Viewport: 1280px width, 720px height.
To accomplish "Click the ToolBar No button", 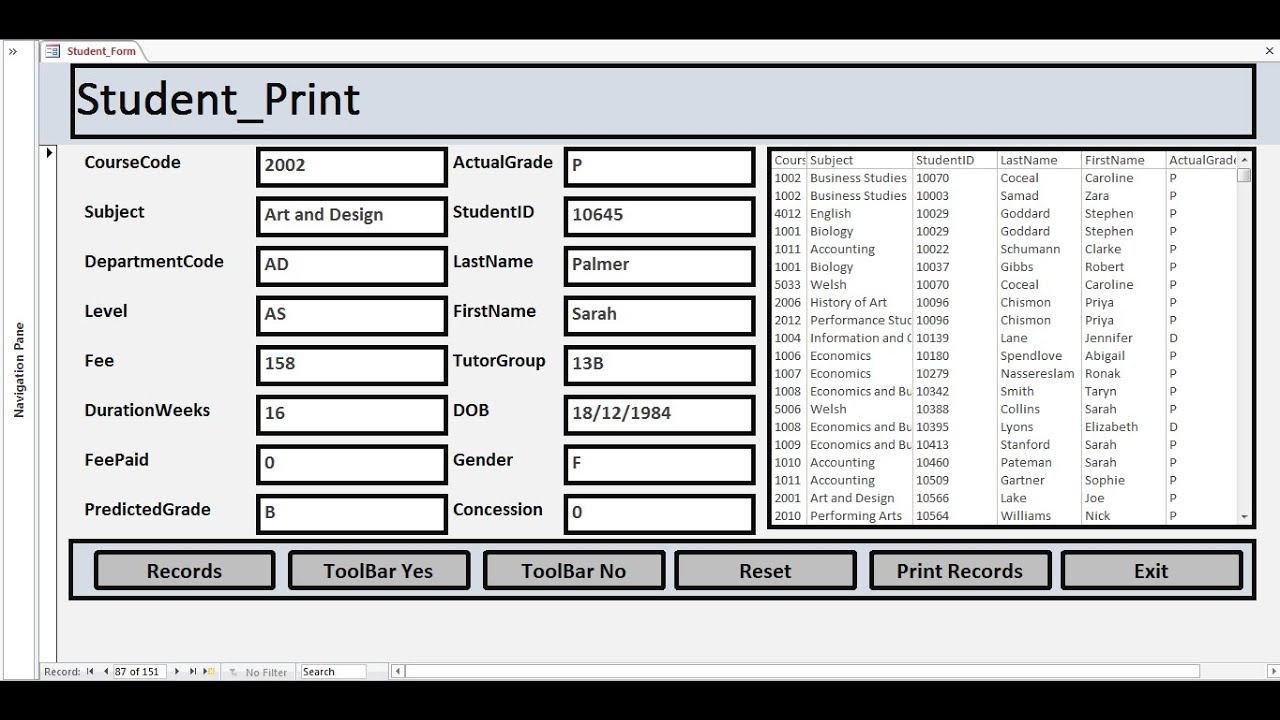I will (573, 571).
